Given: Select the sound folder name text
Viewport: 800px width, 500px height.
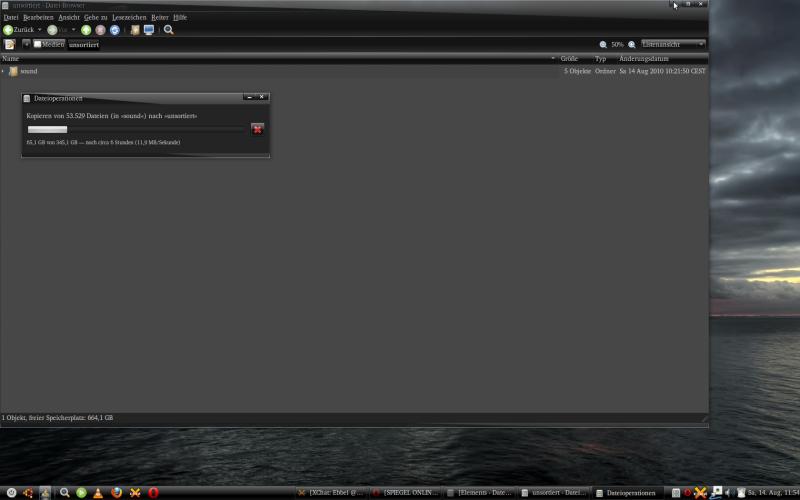Looking at the screenshot, I should (29, 71).
